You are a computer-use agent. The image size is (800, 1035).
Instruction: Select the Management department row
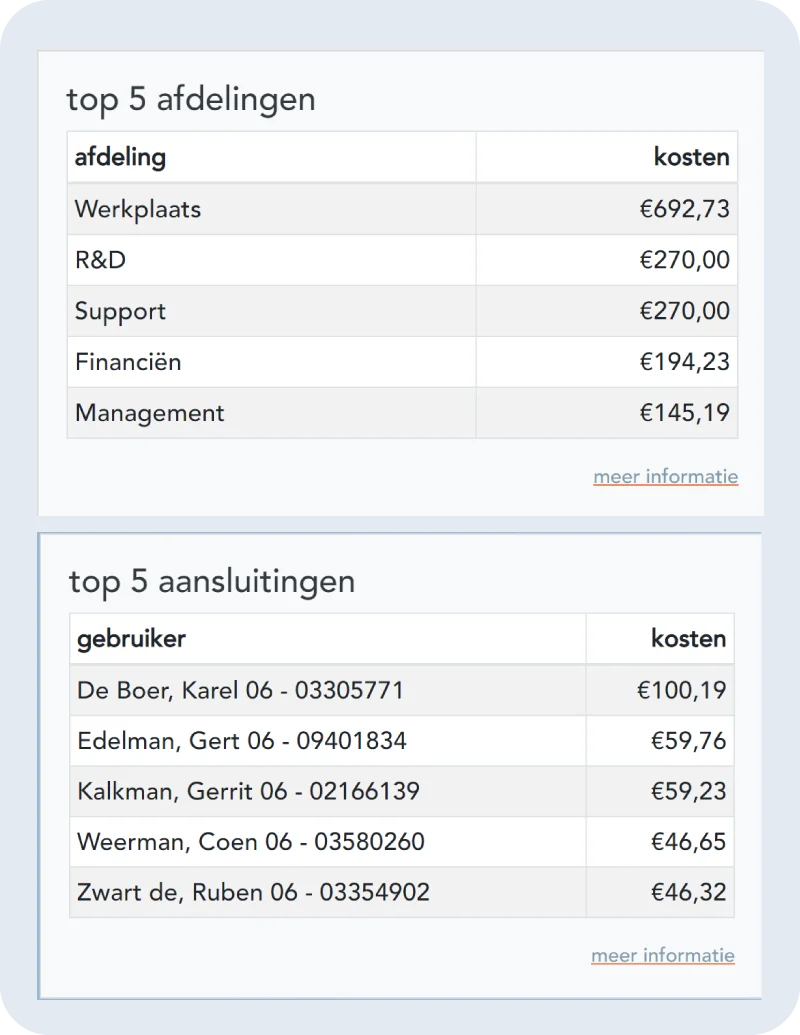403,413
